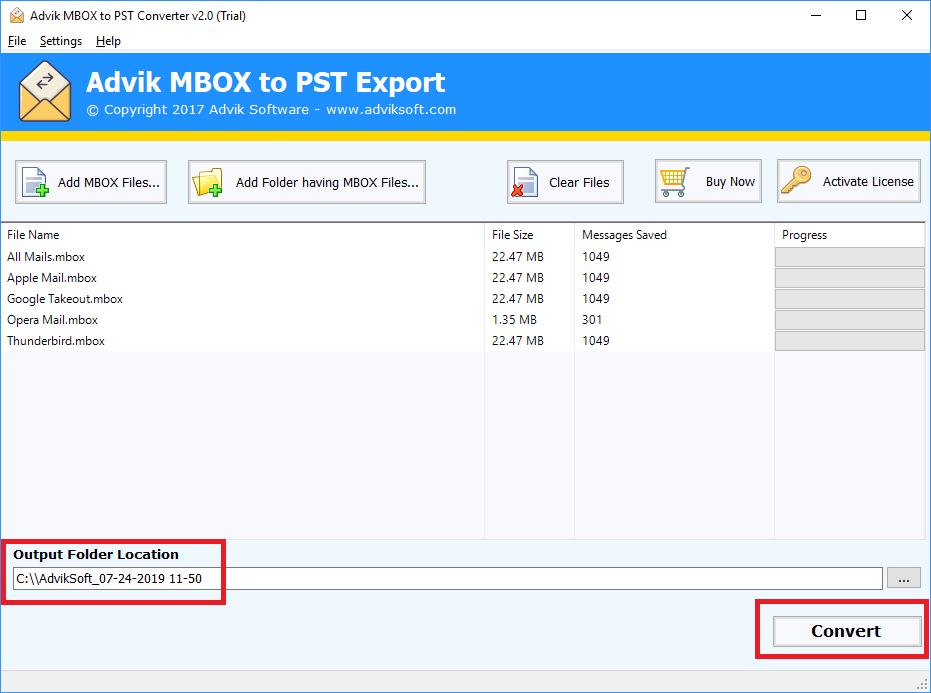Click the Add Folder having MBOX Files folder icon
This screenshot has width=931, height=693.
pos(207,182)
